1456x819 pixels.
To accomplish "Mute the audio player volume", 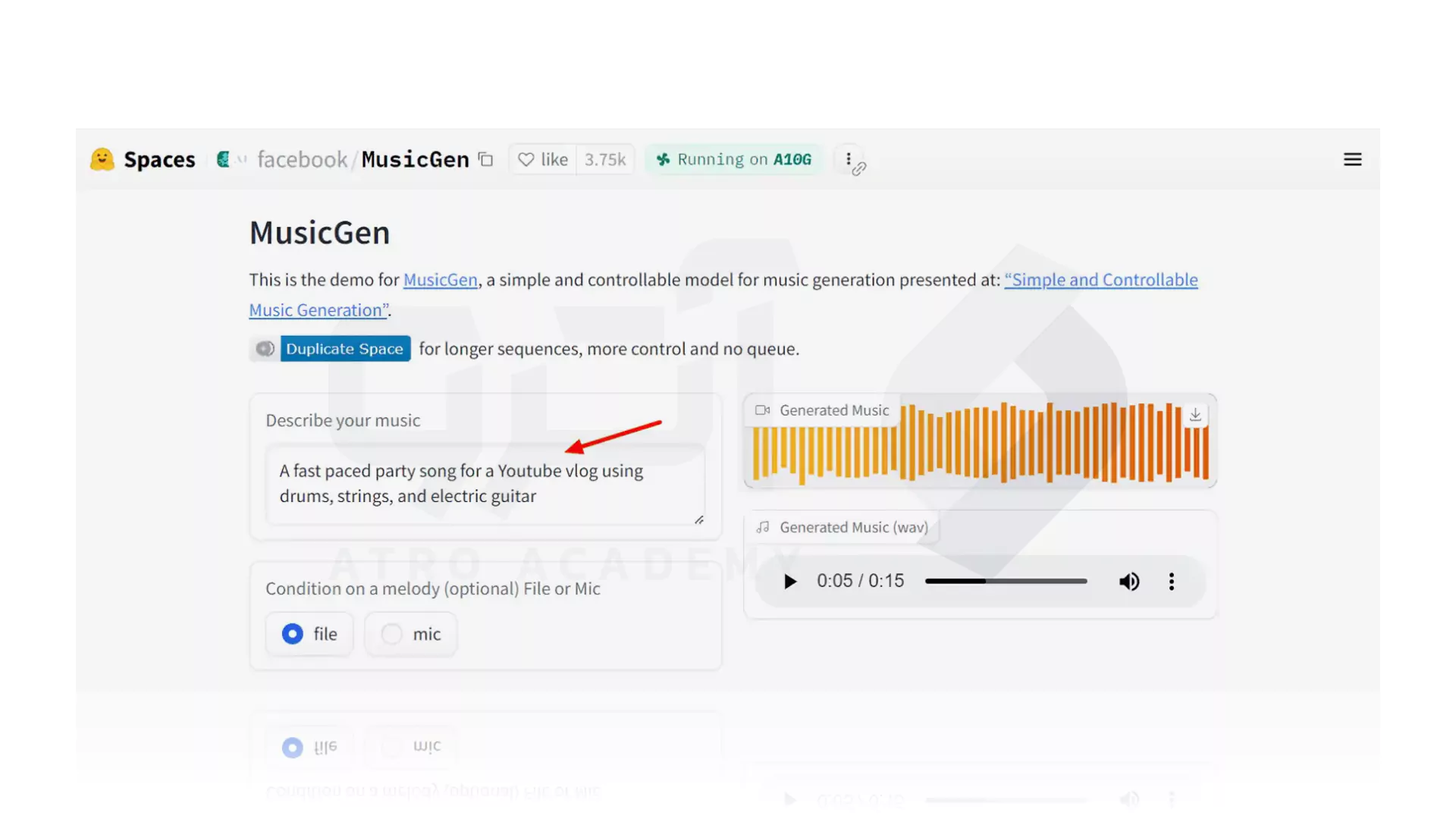I will 1129,582.
